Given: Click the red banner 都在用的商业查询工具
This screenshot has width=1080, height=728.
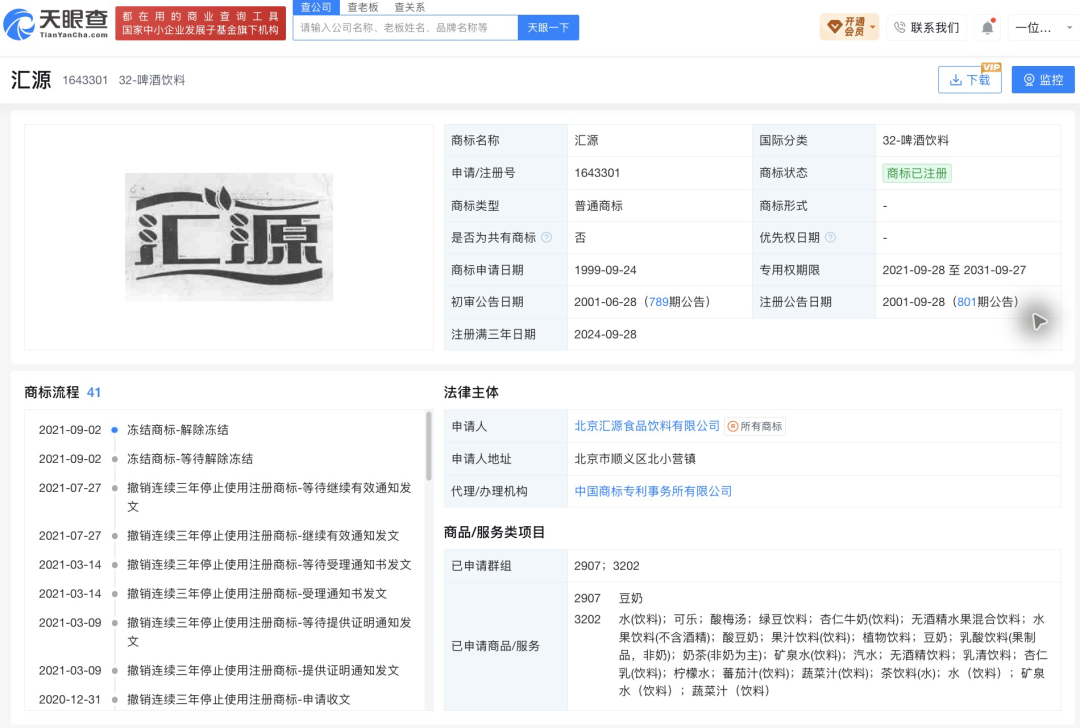Looking at the screenshot, I should pos(200,23).
